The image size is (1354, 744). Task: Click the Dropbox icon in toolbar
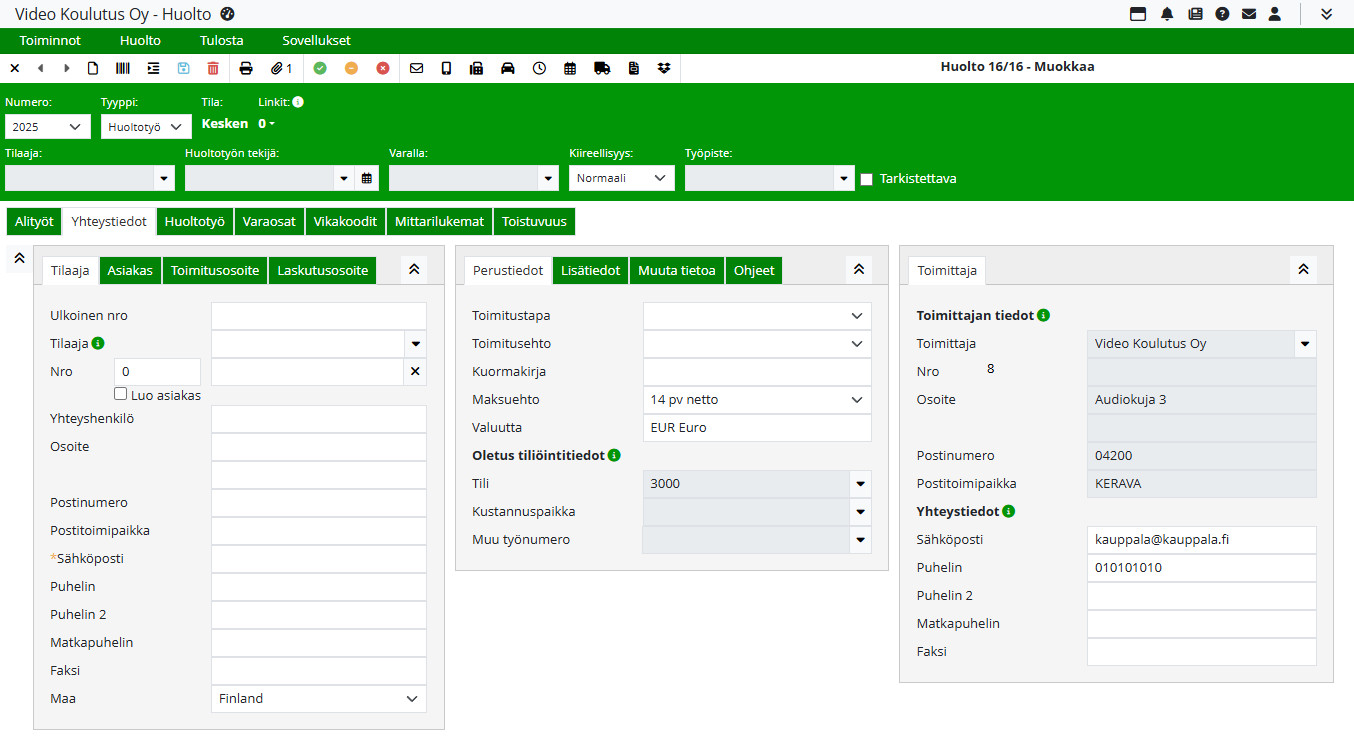pos(665,68)
